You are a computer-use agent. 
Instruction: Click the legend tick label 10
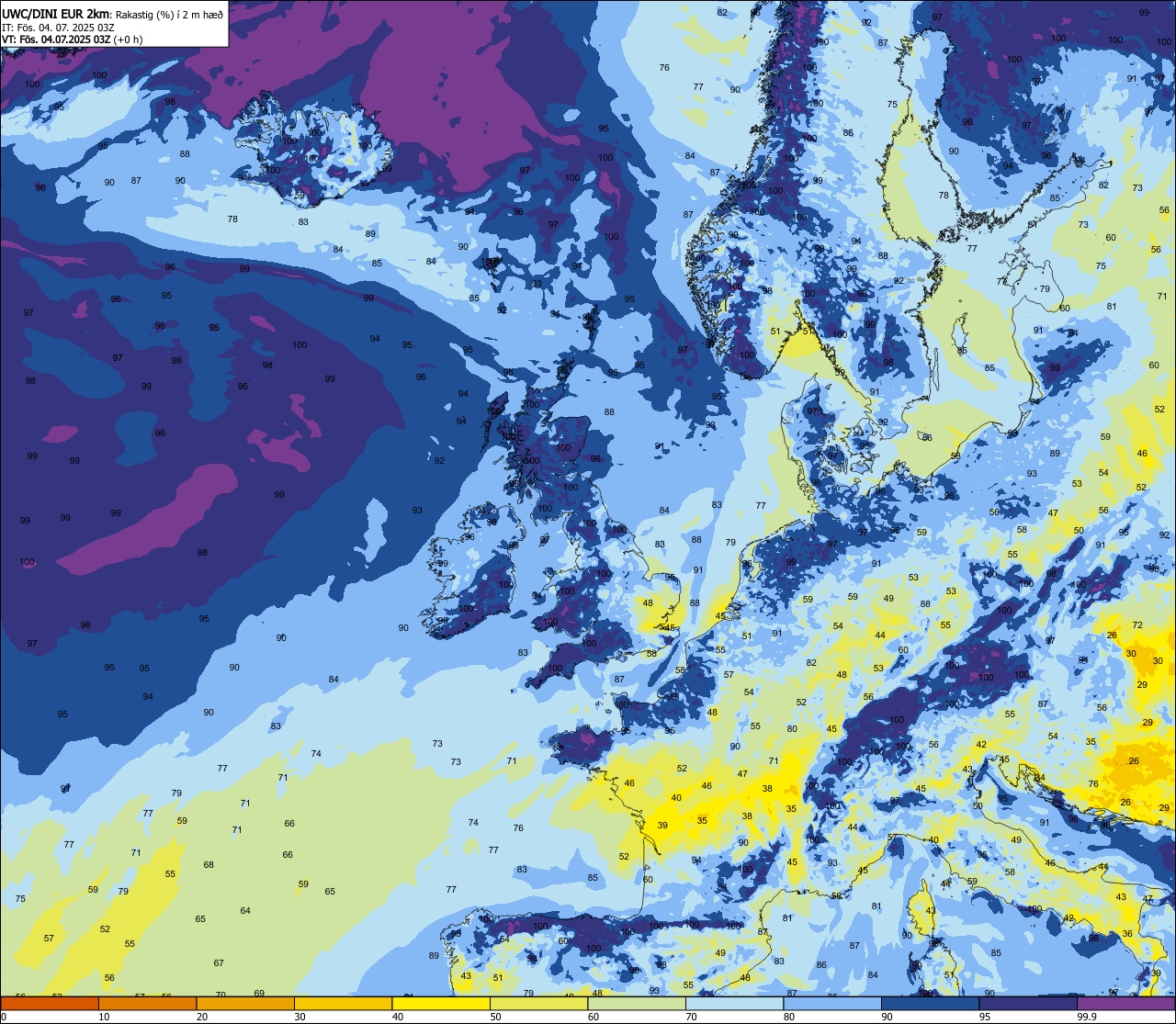point(104,1017)
